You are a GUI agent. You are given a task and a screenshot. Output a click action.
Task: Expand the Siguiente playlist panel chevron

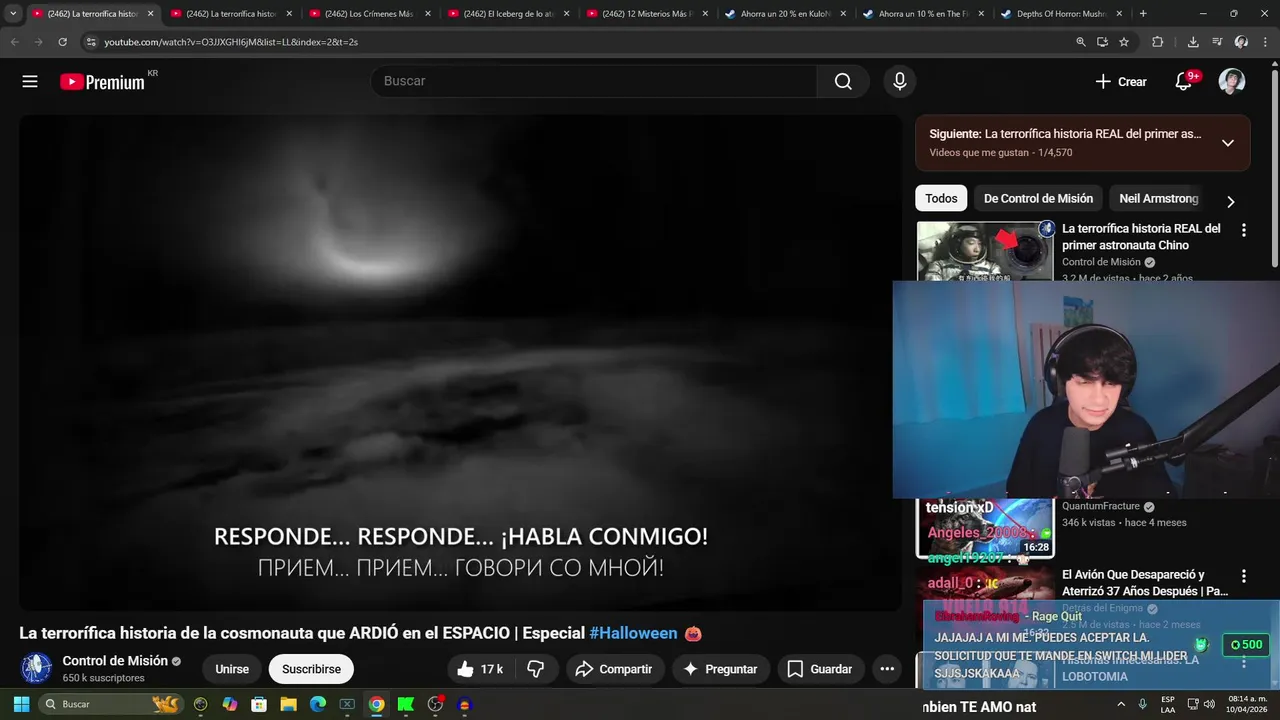click(x=1228, y=143)
